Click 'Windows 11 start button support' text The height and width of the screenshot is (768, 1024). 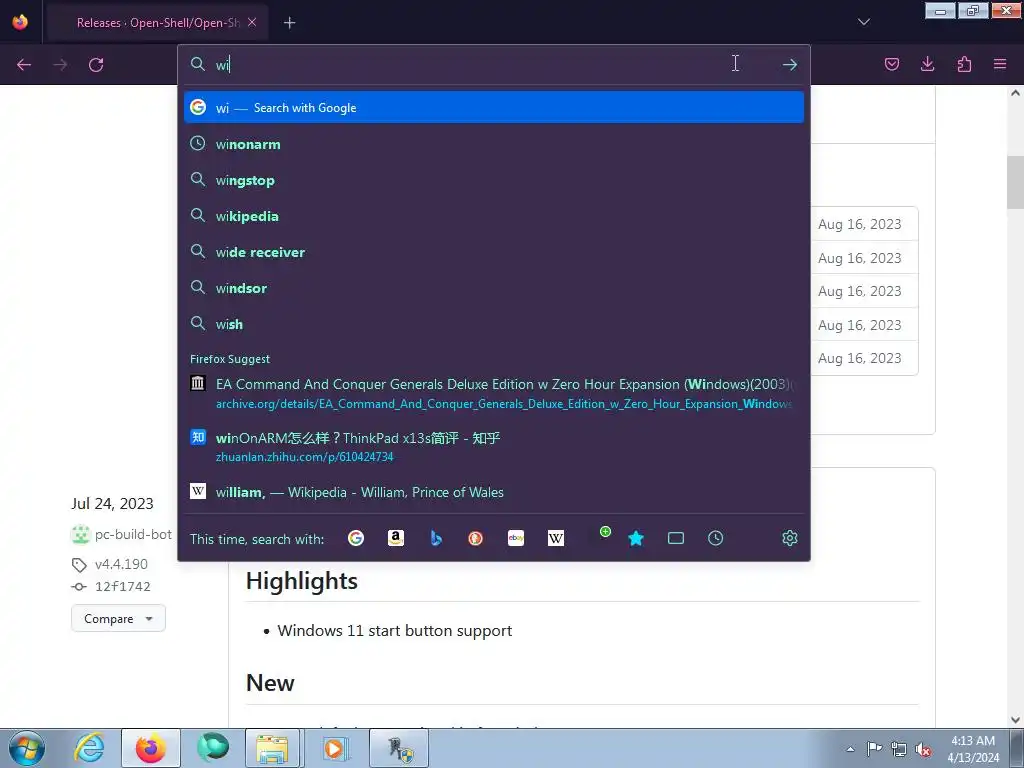tap(394, 631)
